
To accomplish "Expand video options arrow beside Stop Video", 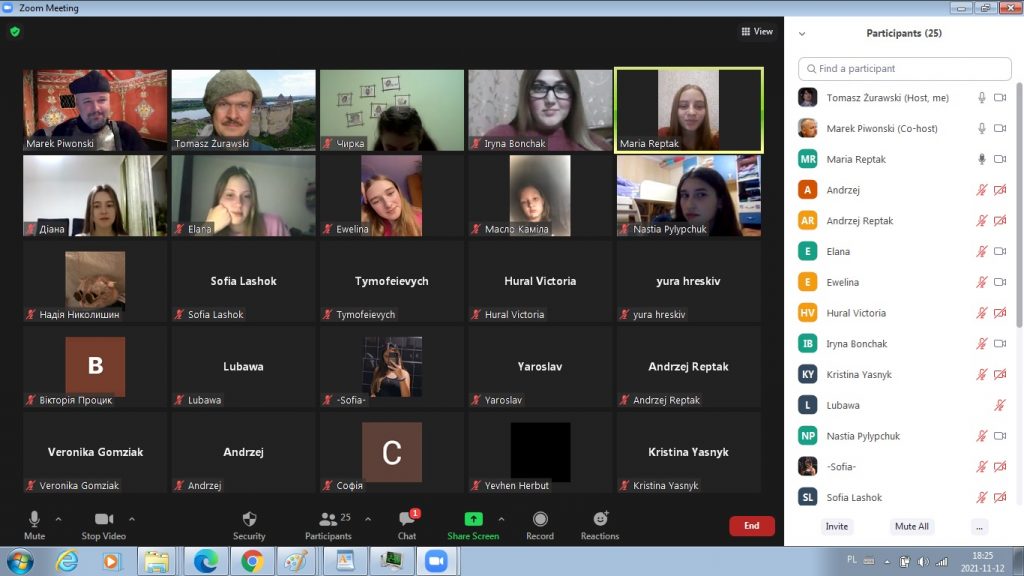I will 132,519.
